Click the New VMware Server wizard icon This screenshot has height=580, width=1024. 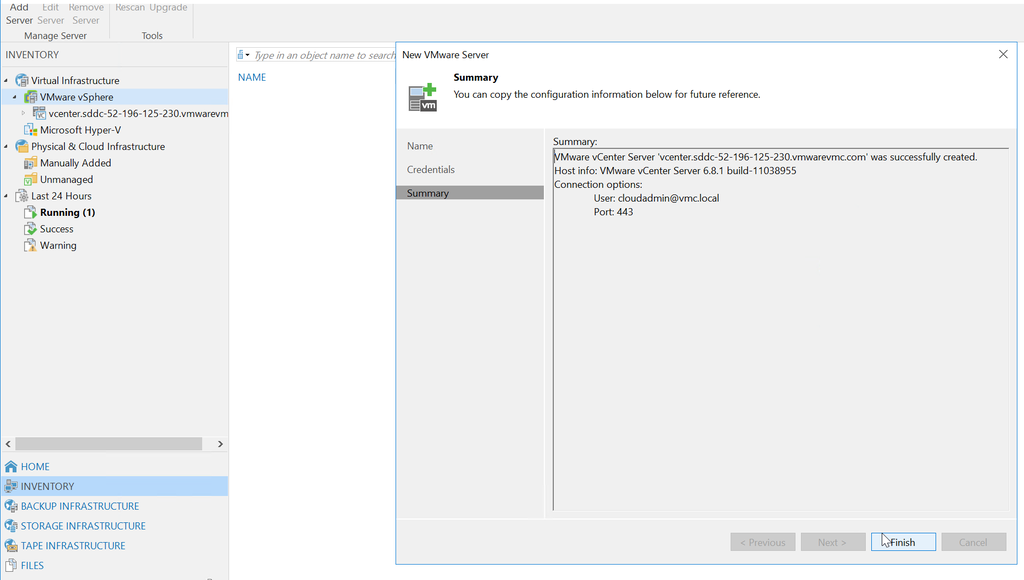(423, 97)
